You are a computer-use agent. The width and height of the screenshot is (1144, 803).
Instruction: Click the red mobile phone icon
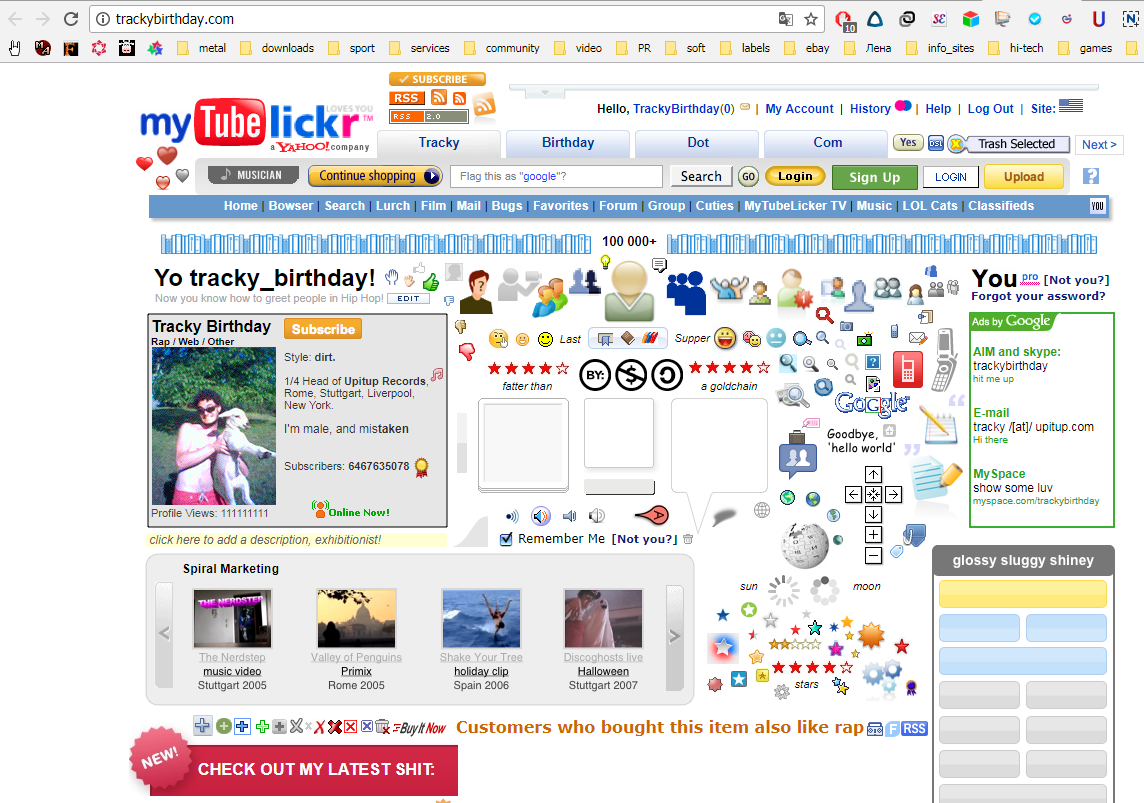(908, 370)
